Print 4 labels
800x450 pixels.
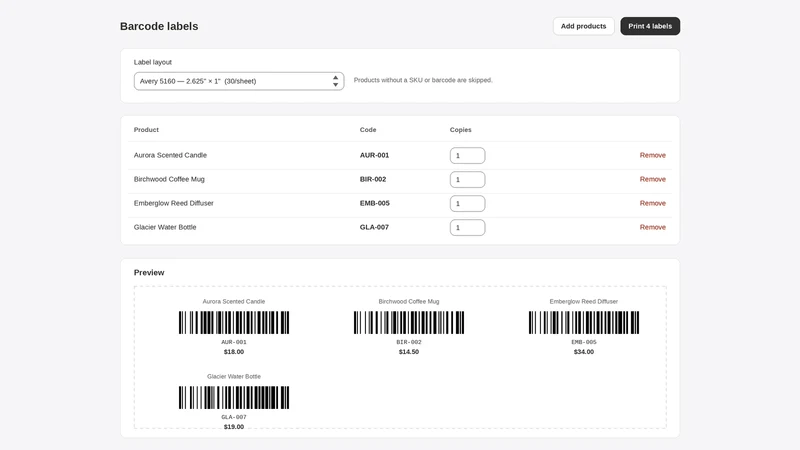coord(649,26)
